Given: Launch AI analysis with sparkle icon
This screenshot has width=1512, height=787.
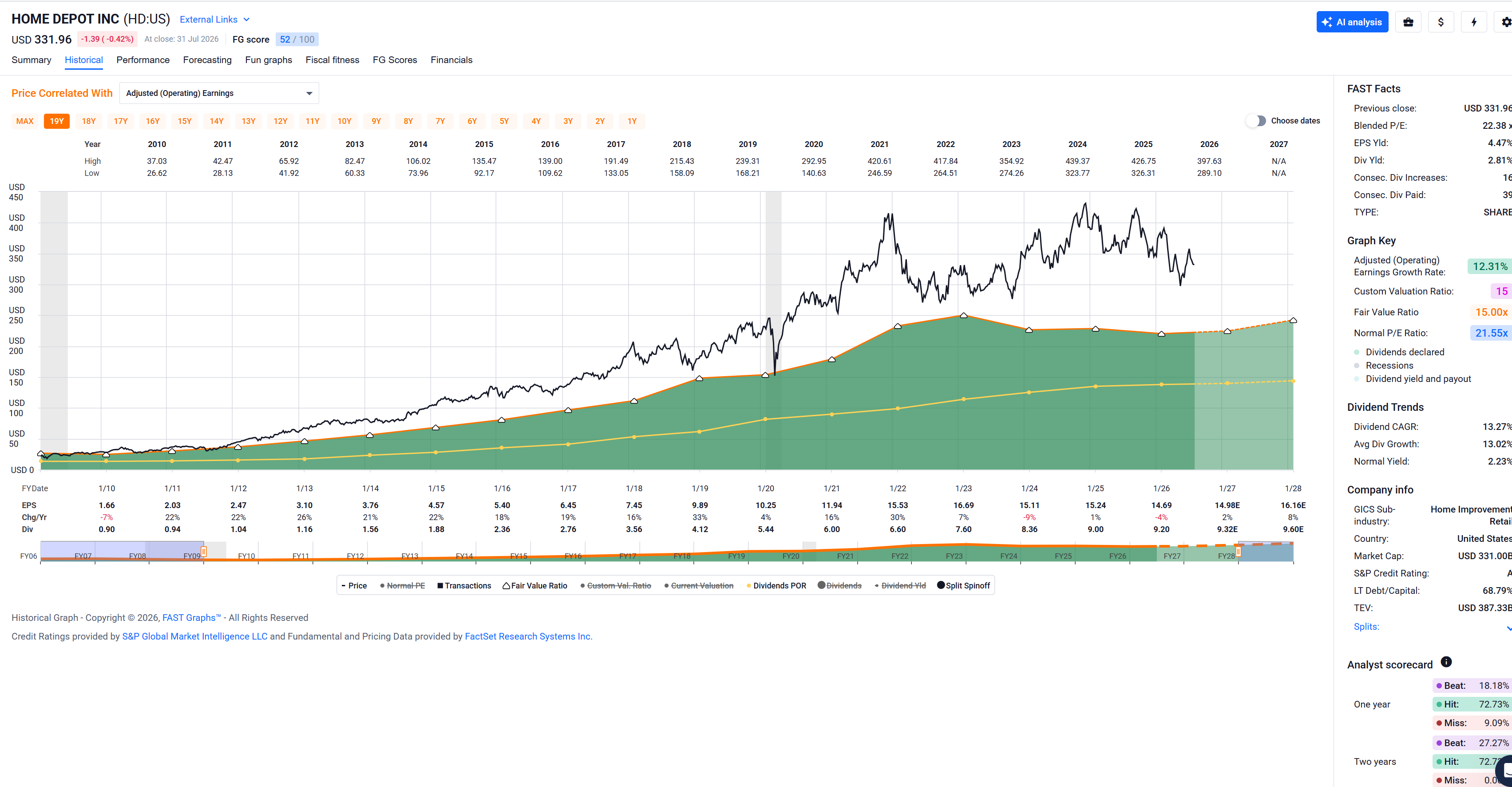Looking at the screenshot, I should 1352,22.
